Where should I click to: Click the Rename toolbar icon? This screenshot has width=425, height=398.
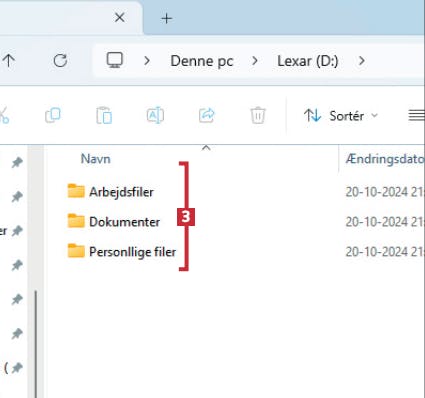coord(155,115)
